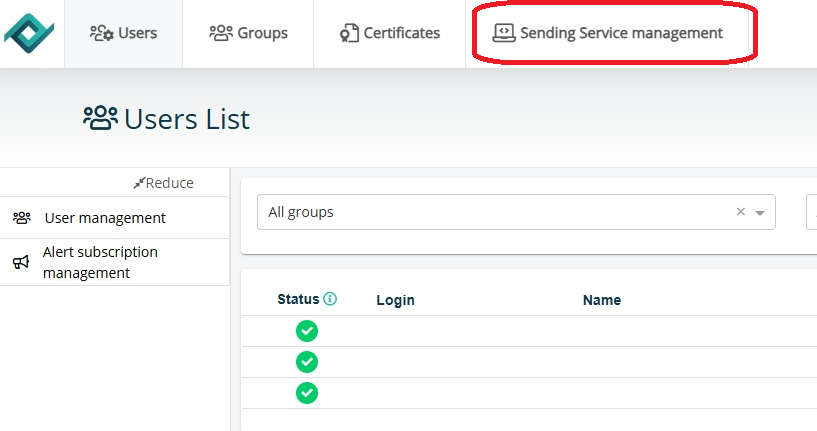The image size is (817, 431).
Task: Click the application logo in the header
Action: pyautogui.click(x=31, y=33)
